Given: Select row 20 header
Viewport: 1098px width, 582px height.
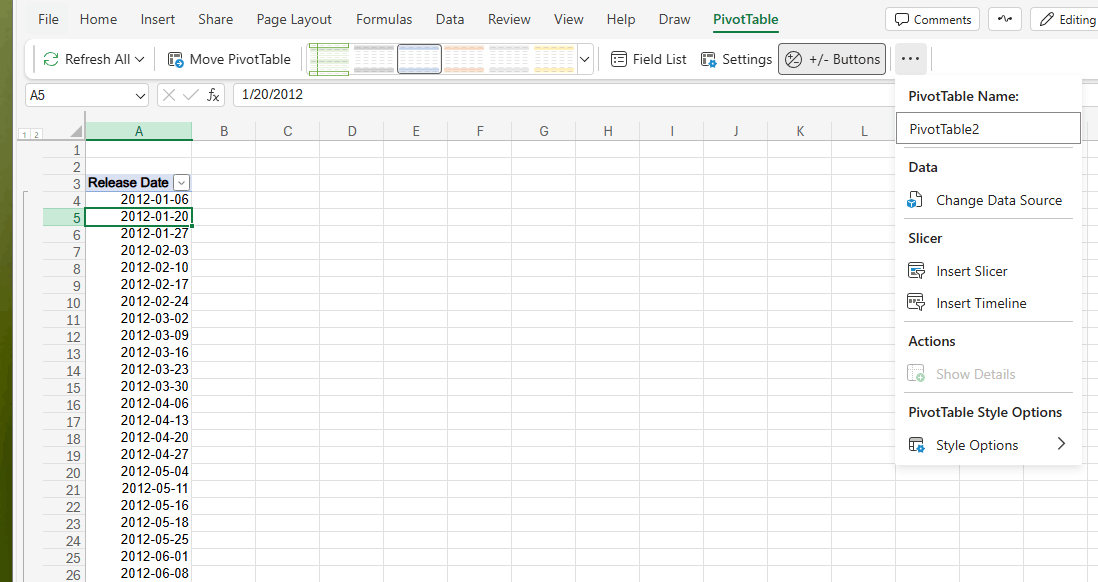Looking at the screenshot, I should (x=64, y=473).
